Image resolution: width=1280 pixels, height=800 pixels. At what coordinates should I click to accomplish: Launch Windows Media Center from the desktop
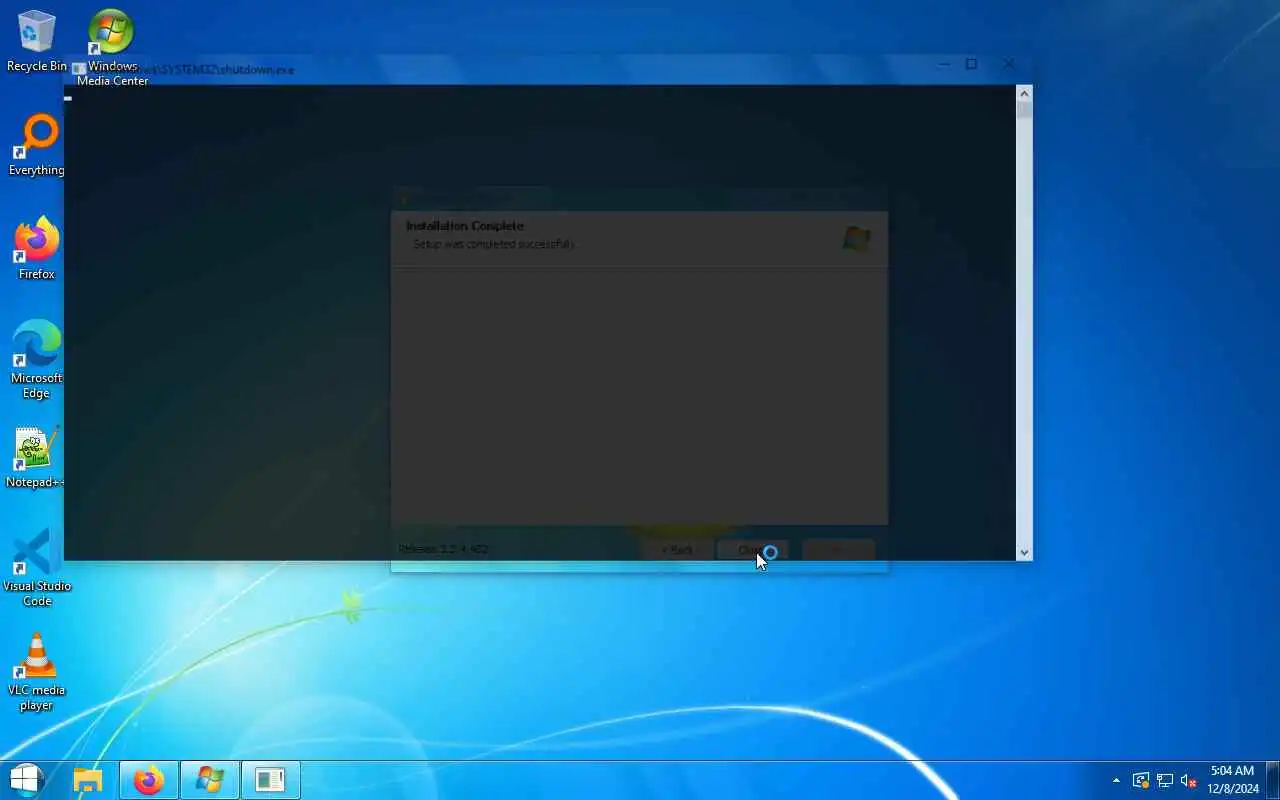[112, 48]
